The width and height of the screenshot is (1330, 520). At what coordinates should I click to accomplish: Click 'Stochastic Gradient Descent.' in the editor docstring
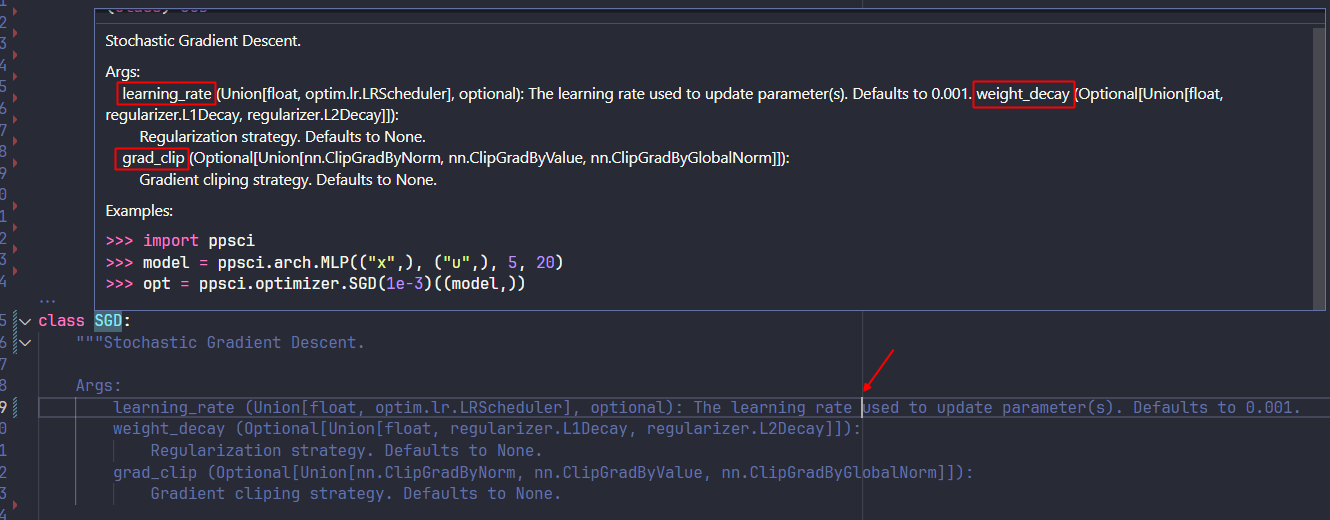coord(234,343)
